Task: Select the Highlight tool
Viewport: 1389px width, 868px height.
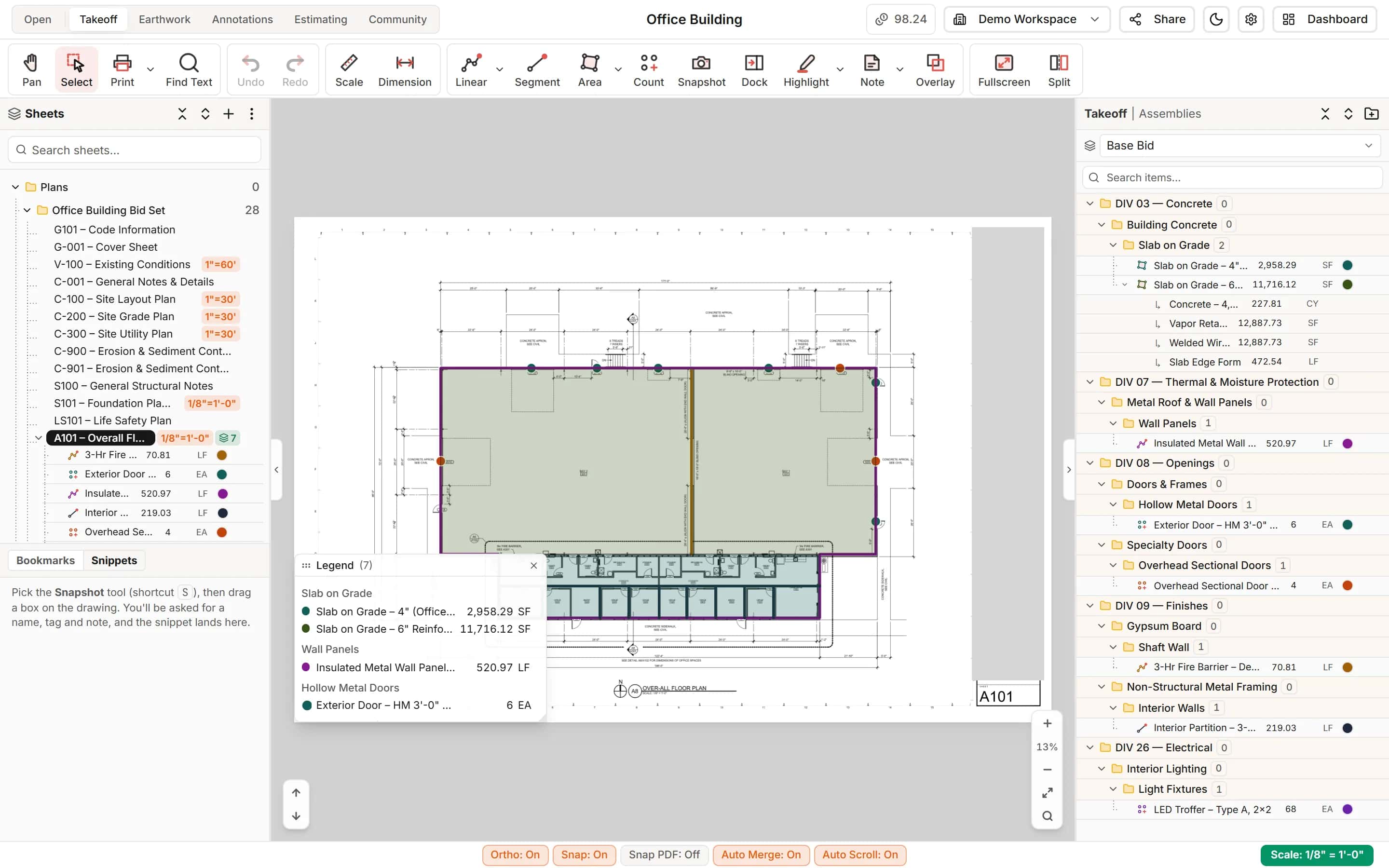Action: (806, 70)
